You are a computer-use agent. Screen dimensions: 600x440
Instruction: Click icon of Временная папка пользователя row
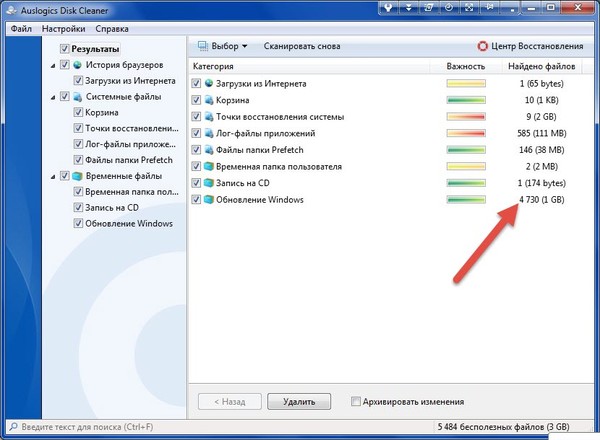tap(209, 166)
